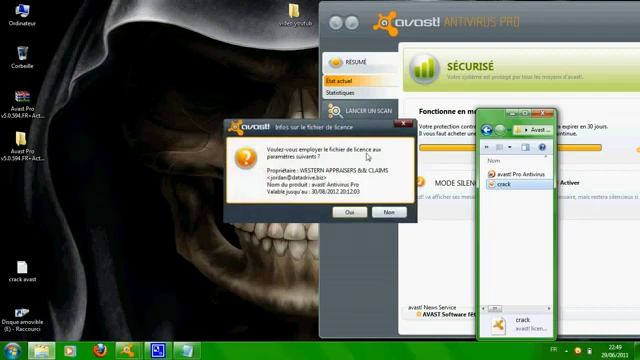The width and height of the screenshot is (640, 360).
Task: Click the avast back navigation round button
Action: point(336,22)
